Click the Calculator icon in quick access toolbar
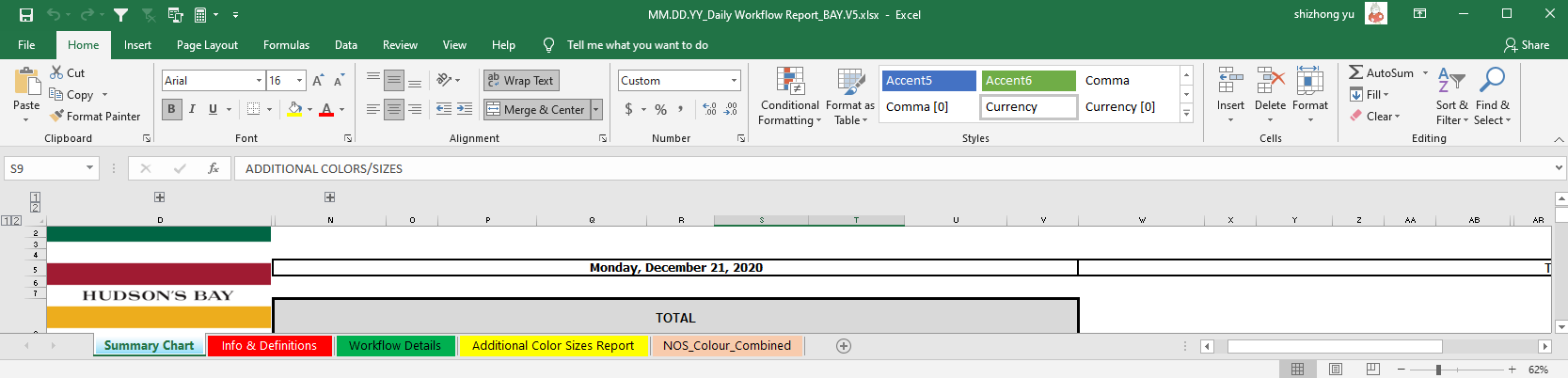1568x378 pixels. pos(200,15)
